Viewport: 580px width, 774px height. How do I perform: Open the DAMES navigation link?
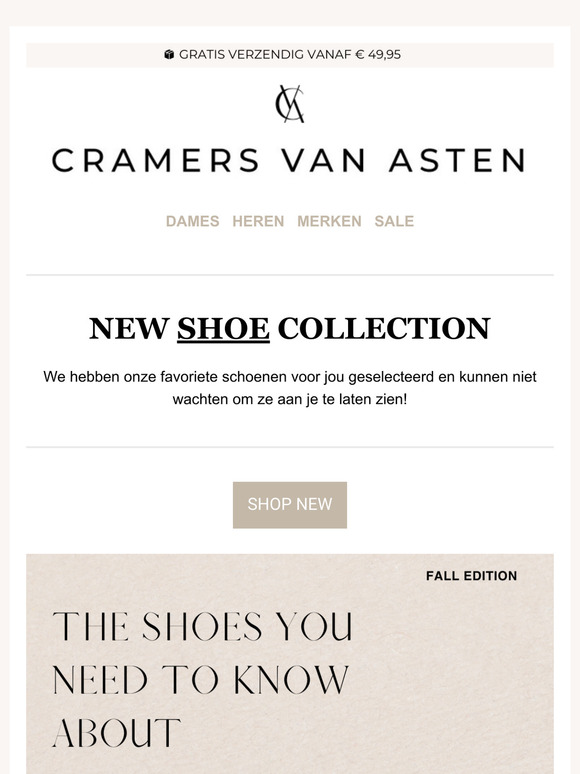click(193, 221)
